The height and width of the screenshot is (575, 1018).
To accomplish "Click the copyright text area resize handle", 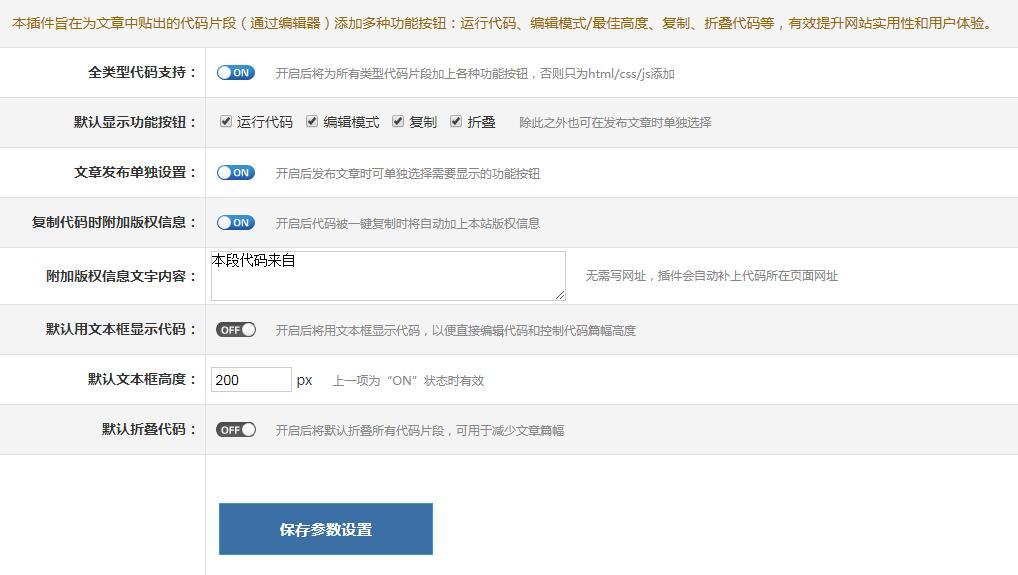I will tap(560, 295).
